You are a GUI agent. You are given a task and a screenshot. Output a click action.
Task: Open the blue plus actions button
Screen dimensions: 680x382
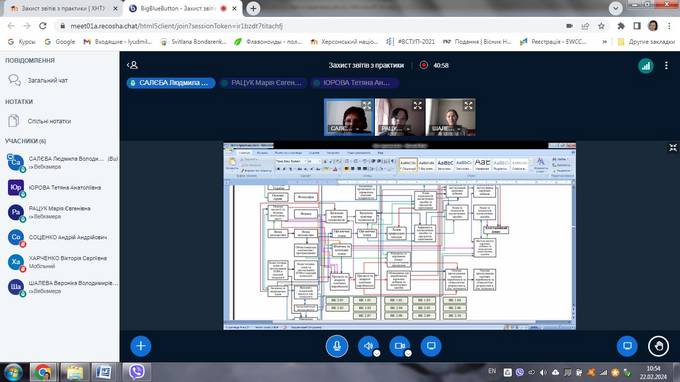[141, 346]
